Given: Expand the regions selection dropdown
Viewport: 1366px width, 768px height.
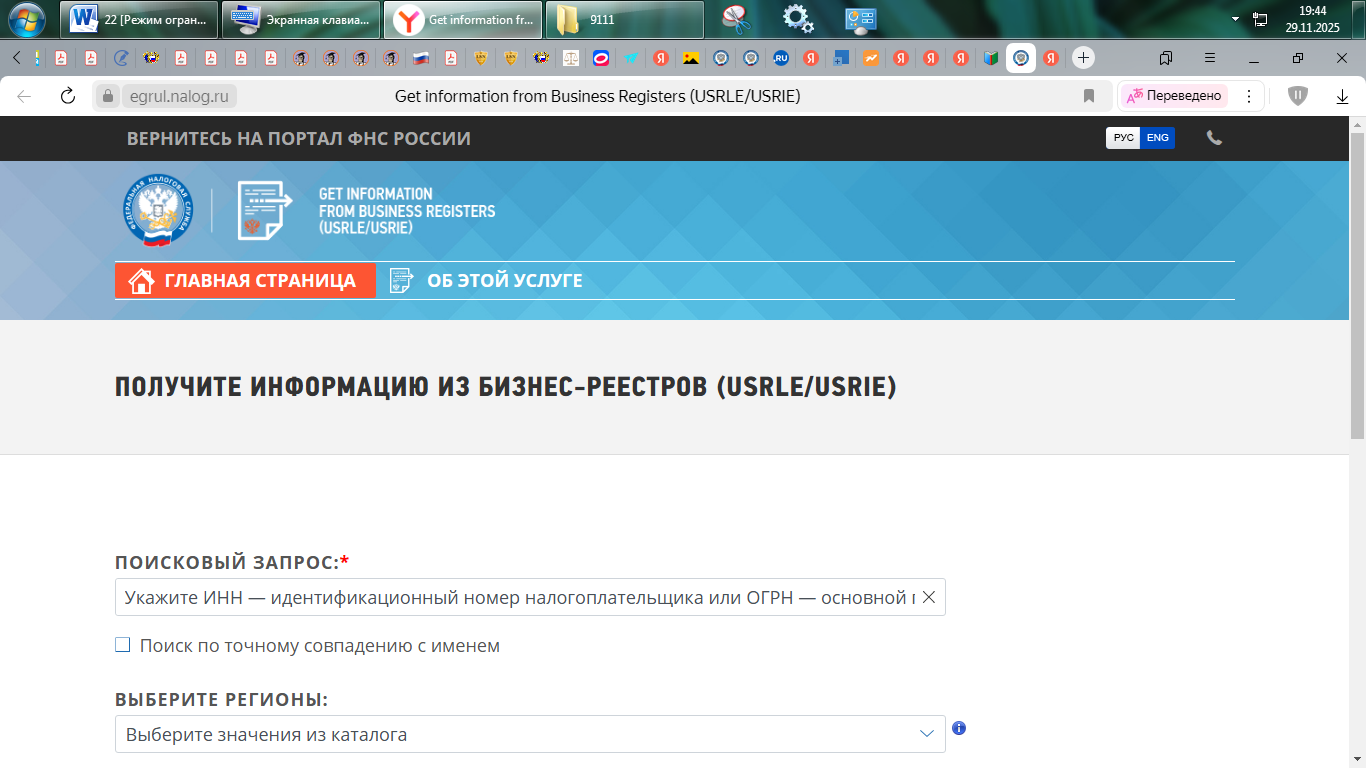Looking at the screenshot, I should [926, 734].
